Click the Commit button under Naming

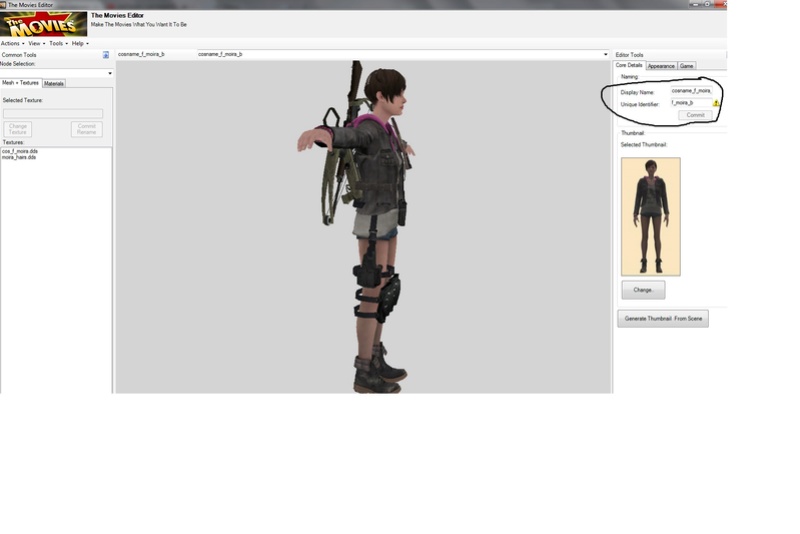pyautogui.click(x=695, y=115)
